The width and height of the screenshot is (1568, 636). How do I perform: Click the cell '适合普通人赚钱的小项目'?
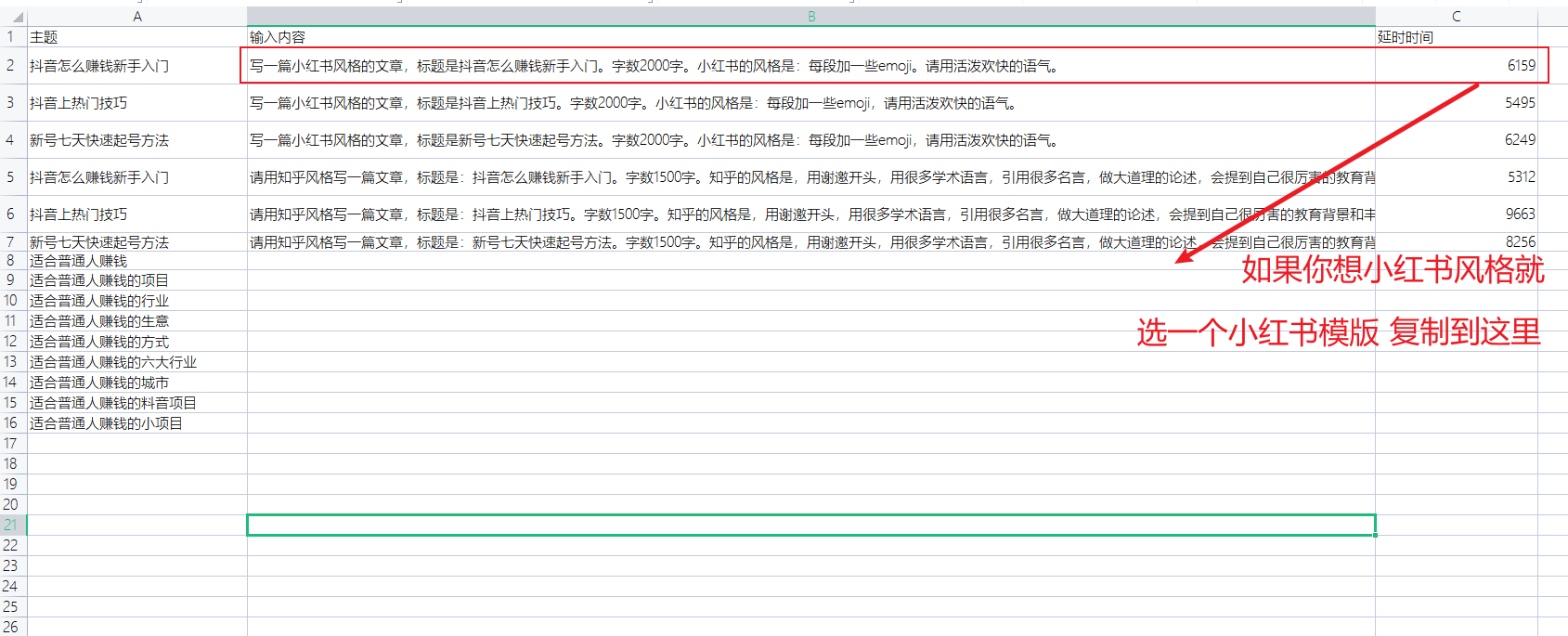pos(137,423)
